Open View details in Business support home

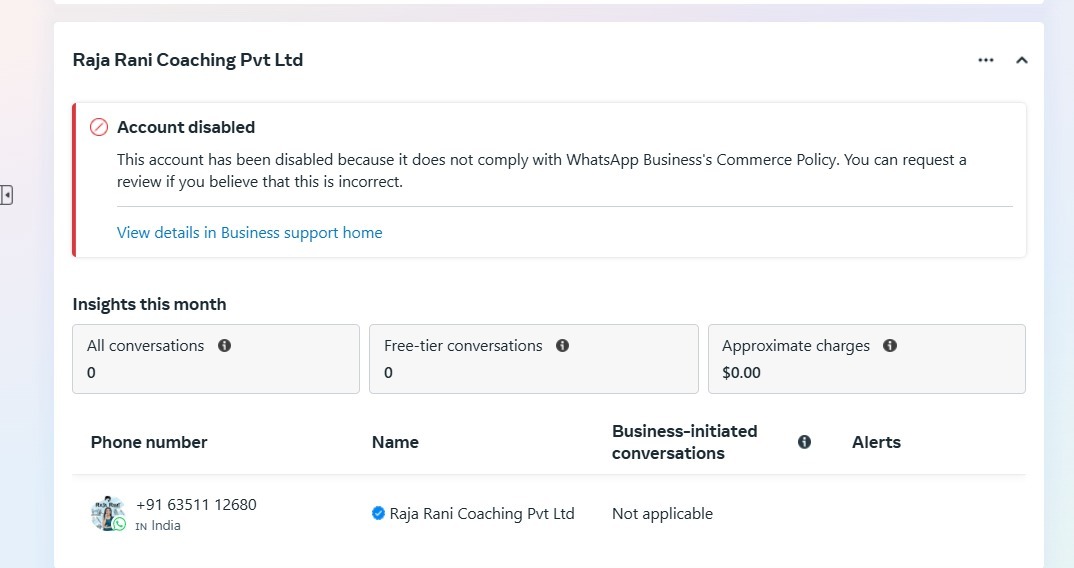coord(249,232)
